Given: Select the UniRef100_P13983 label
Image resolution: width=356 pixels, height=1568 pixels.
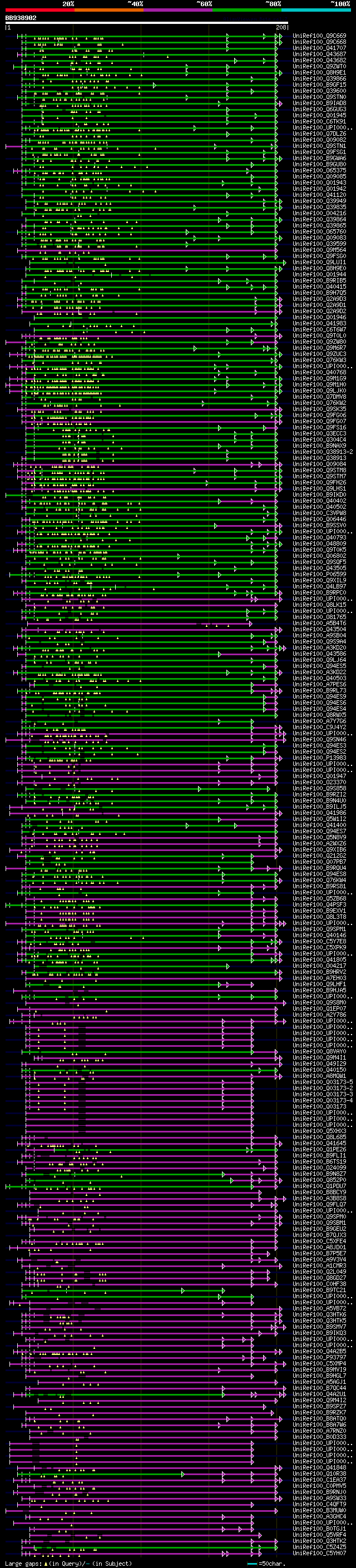Looking at the screenshot, I should click(x=319, y=758).
